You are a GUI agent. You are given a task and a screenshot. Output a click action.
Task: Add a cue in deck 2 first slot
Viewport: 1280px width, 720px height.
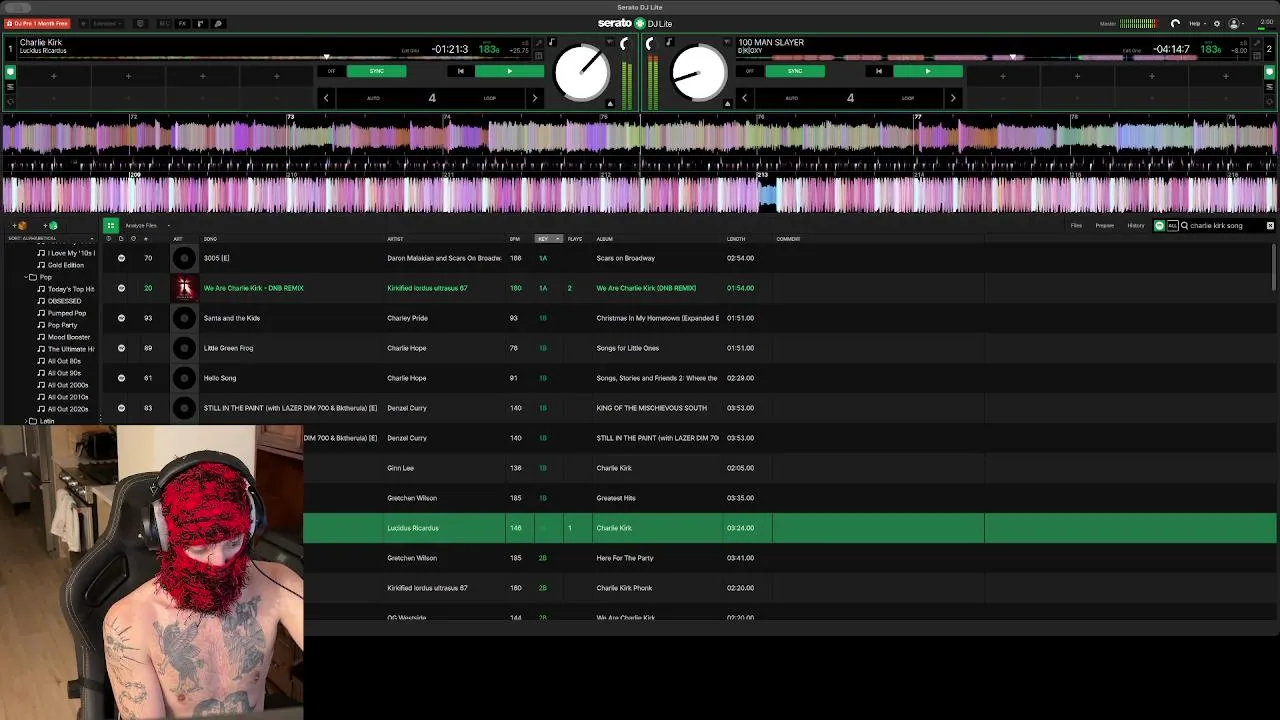click(1003, 76)
